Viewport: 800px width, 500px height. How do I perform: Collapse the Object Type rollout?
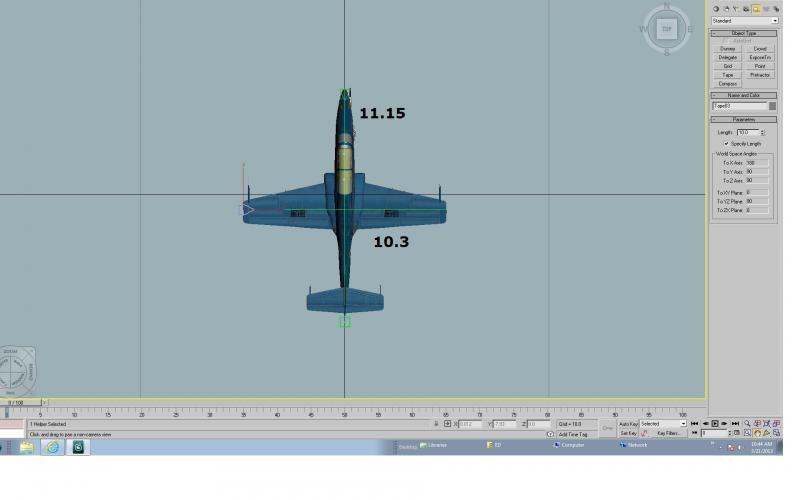[x=744, y=33]
